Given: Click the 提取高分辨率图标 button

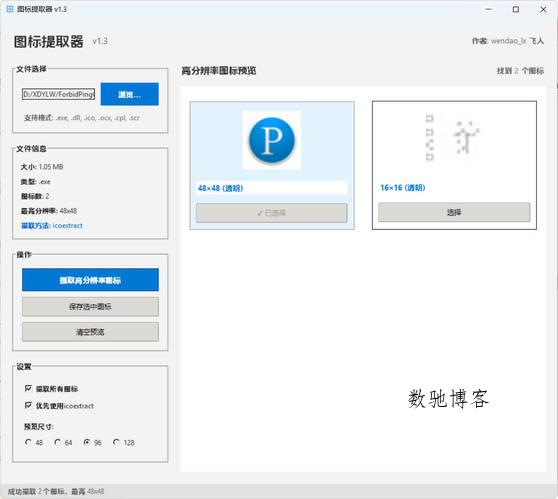Looking at the screenshot, I should (90, 280).
